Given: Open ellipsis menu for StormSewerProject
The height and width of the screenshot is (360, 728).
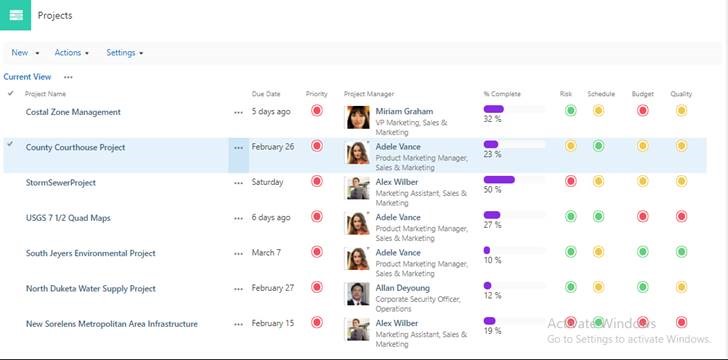Looking at the screenshot, I should [239, 183].
